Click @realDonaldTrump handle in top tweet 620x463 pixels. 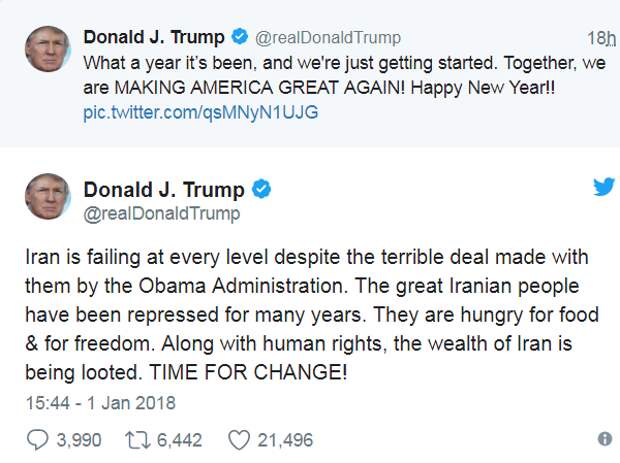[328, 38]
